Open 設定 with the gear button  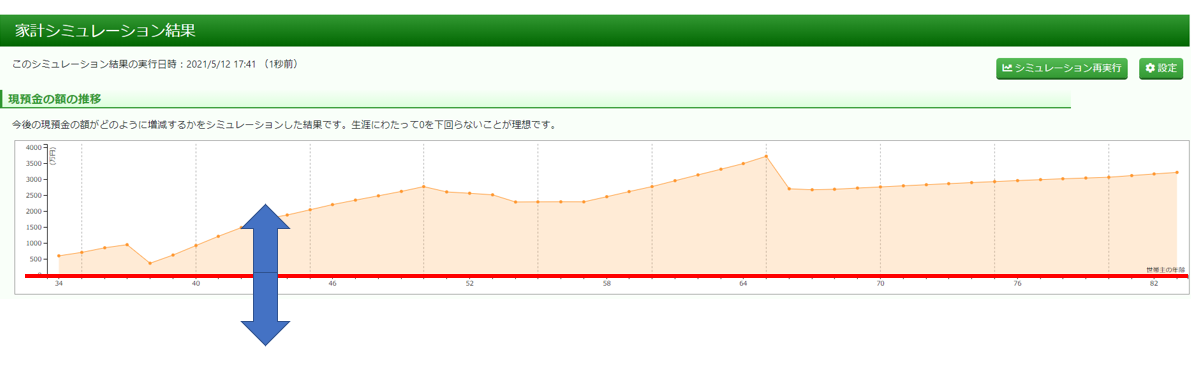(x=1161, y=68)
